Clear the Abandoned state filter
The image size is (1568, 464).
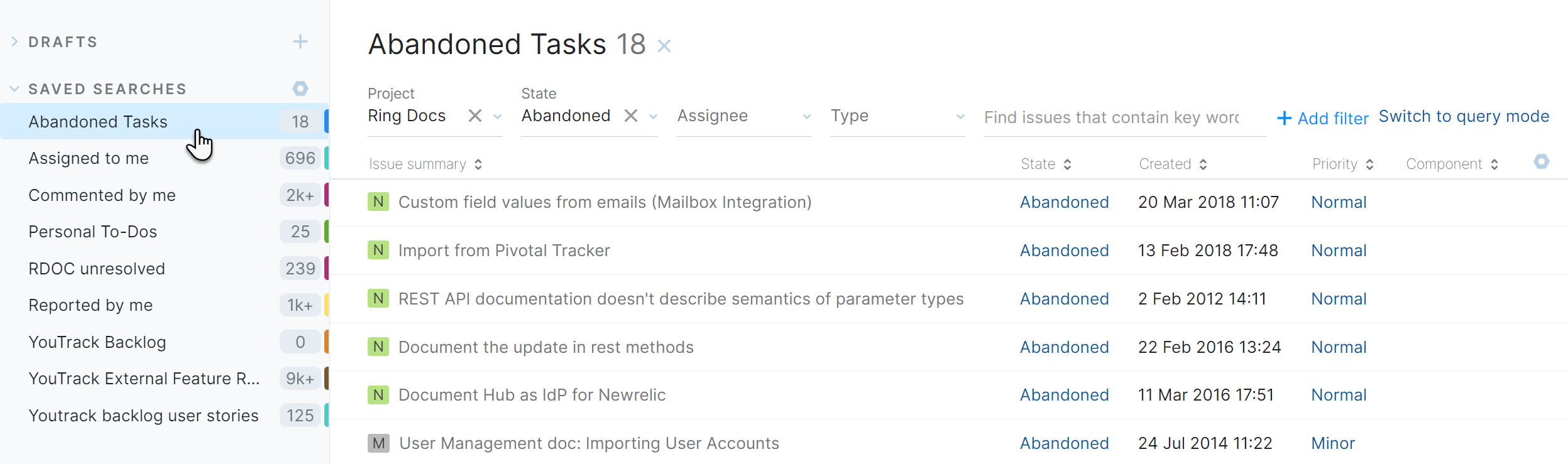(x=632, y=116)
